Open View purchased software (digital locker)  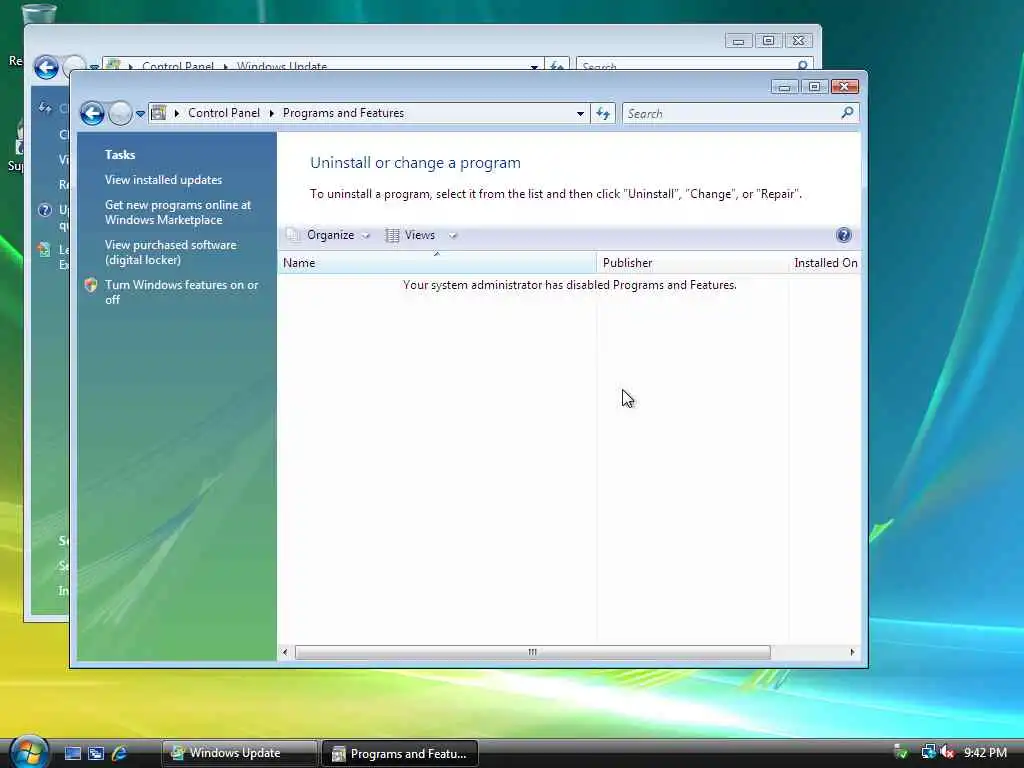[x=170, y=252]
